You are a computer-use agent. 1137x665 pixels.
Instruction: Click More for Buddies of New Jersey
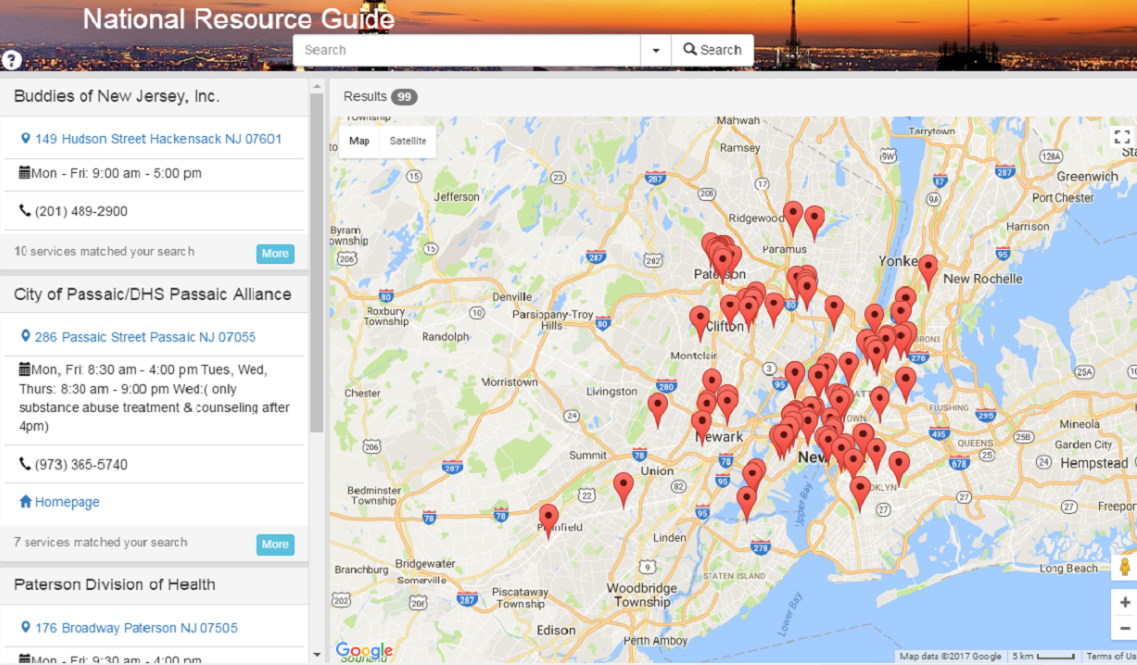(x=275, y=253)
